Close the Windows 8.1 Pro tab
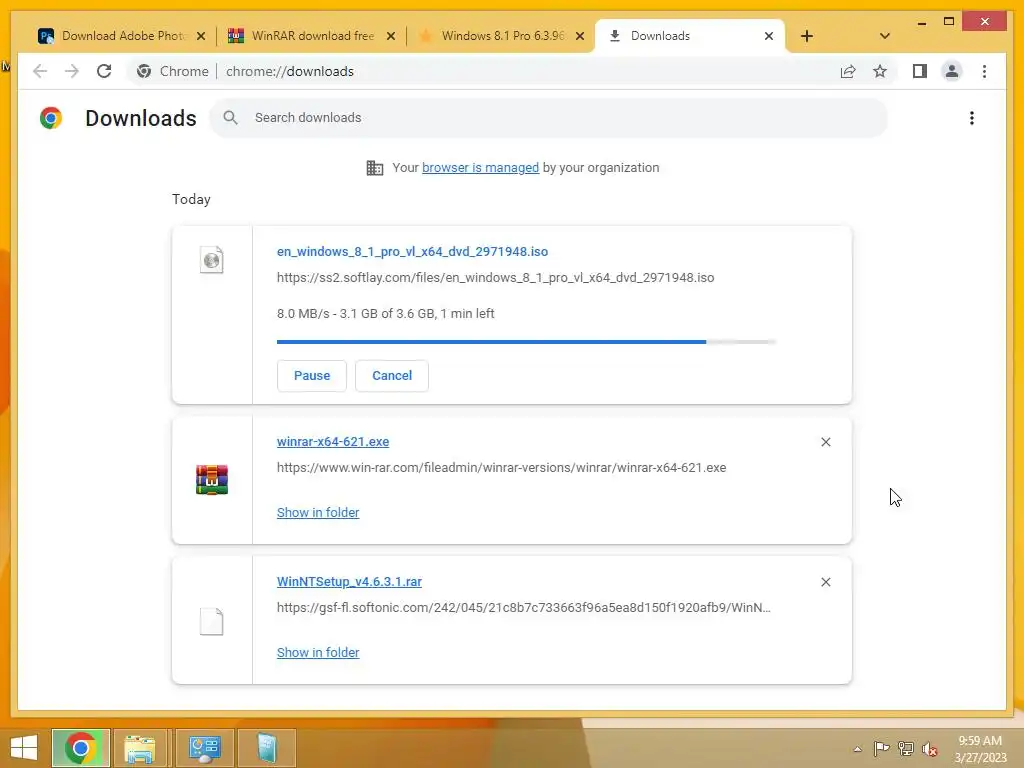This screenshot has width=1024, height=768. click(579, 36)
